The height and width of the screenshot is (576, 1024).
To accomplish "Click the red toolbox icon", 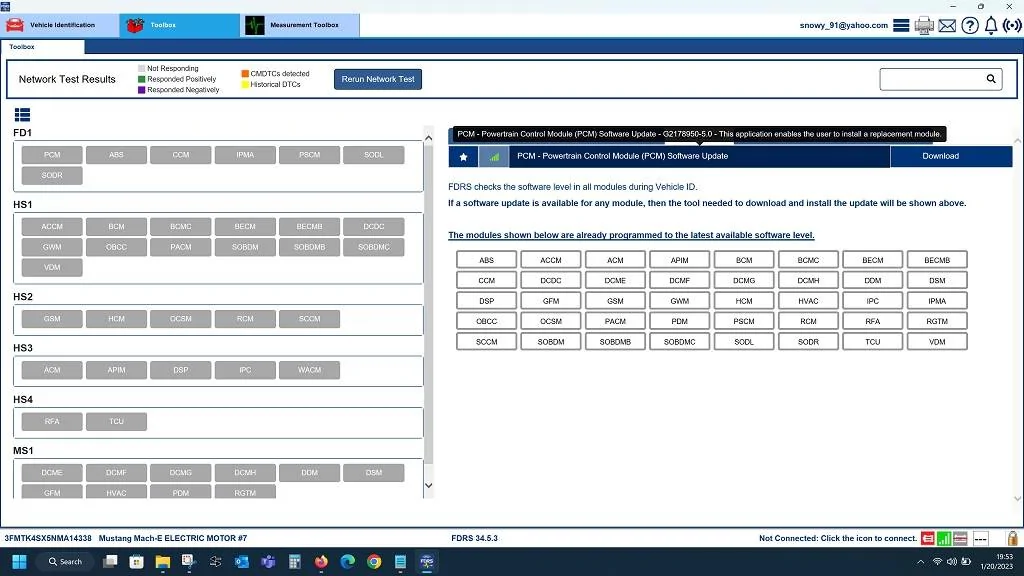I will click(x=135, y=25).
